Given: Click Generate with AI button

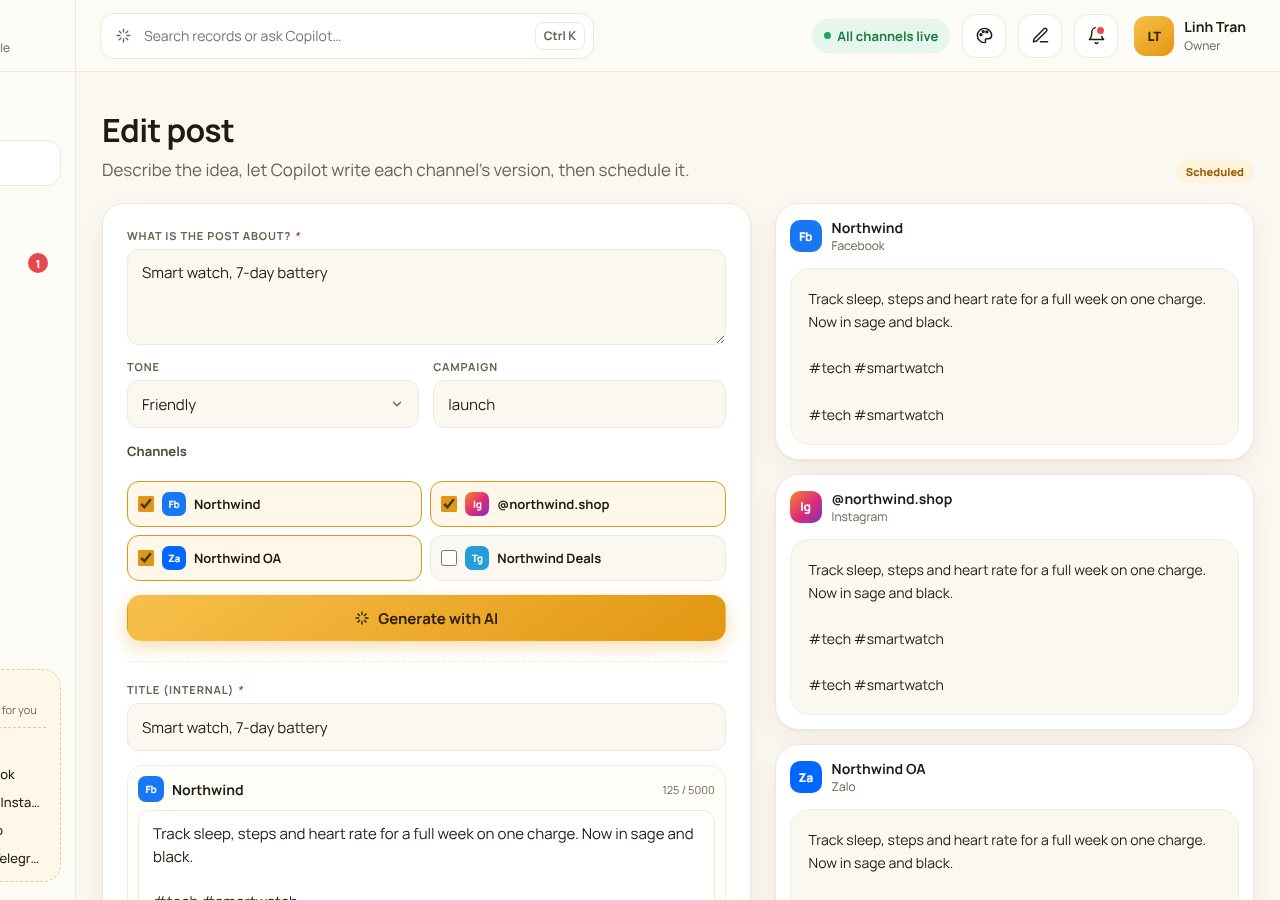Looking at the screenshot, I should pyautogui.click(x=426, y=618).
